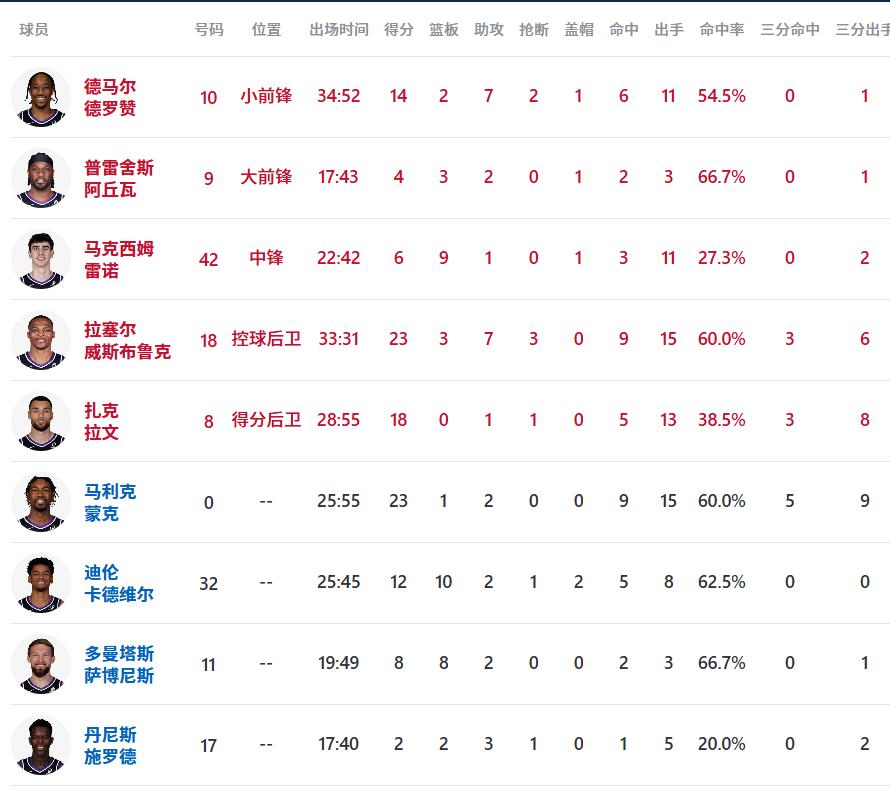
Task: Click 多曼塔斯·萨博尼斯's player photo
Action: coord(41,664)
